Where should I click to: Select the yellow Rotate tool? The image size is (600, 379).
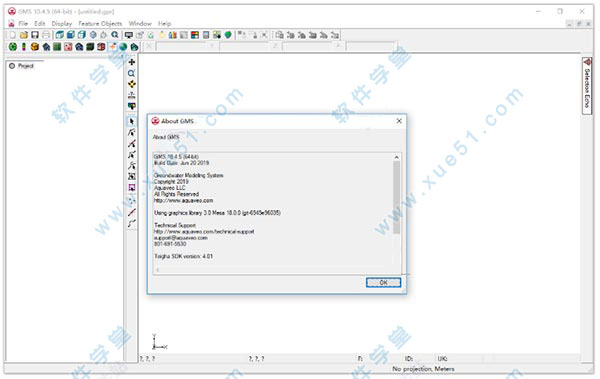point(132,84)
